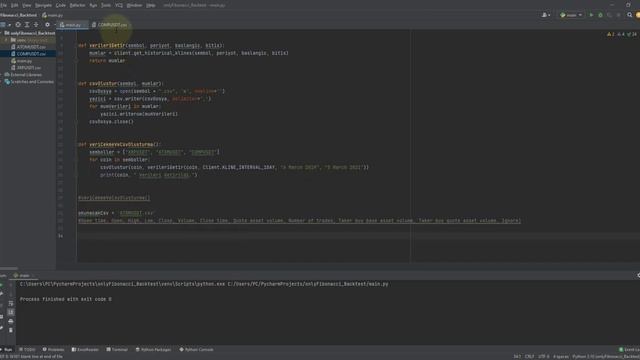Open the Tools menu
Viewport: 640px width, 360px height.
(106, 5)
